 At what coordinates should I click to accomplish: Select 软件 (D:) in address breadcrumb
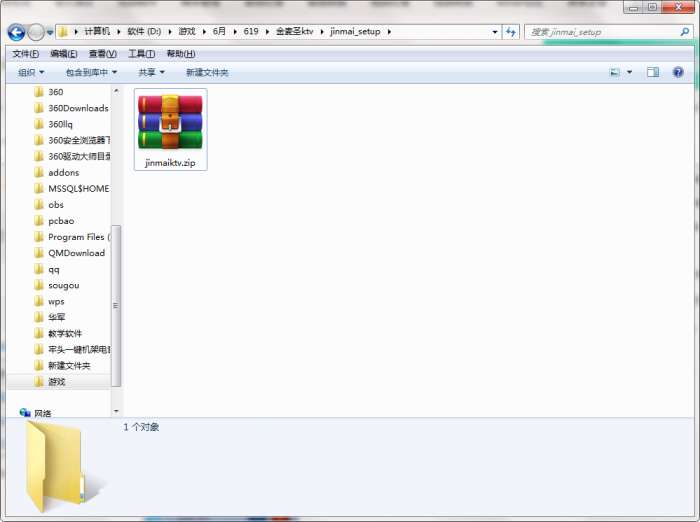(144, 31)
